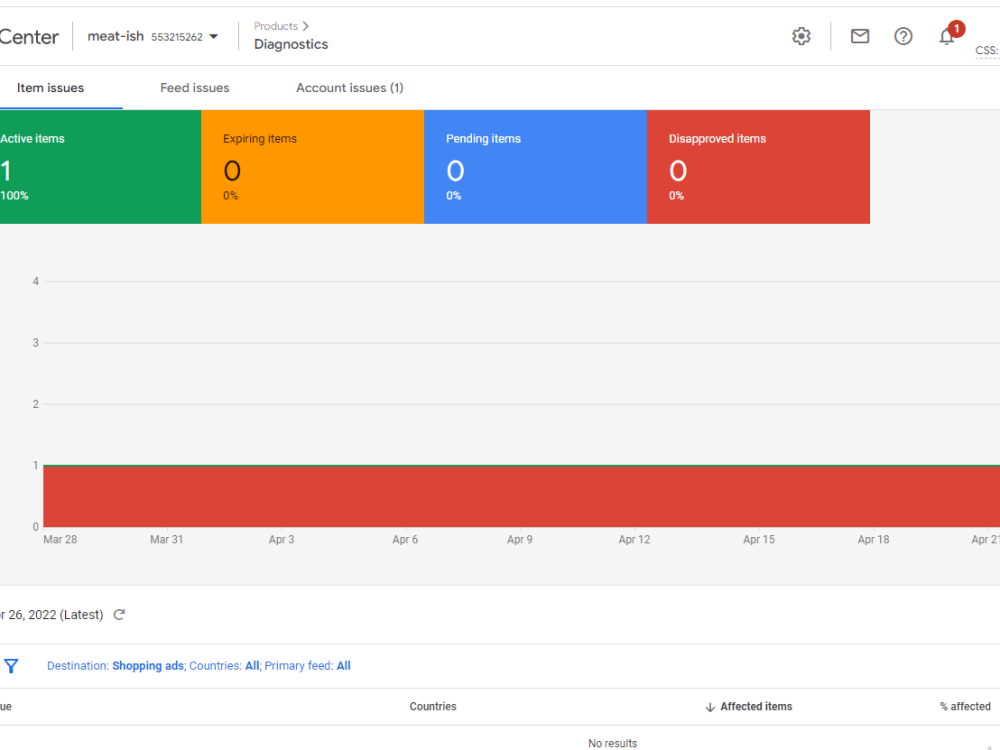Click the Apr 12 chart axis label
The image size is (1000, 750).
pyautogui.click(x=635, y=540)
